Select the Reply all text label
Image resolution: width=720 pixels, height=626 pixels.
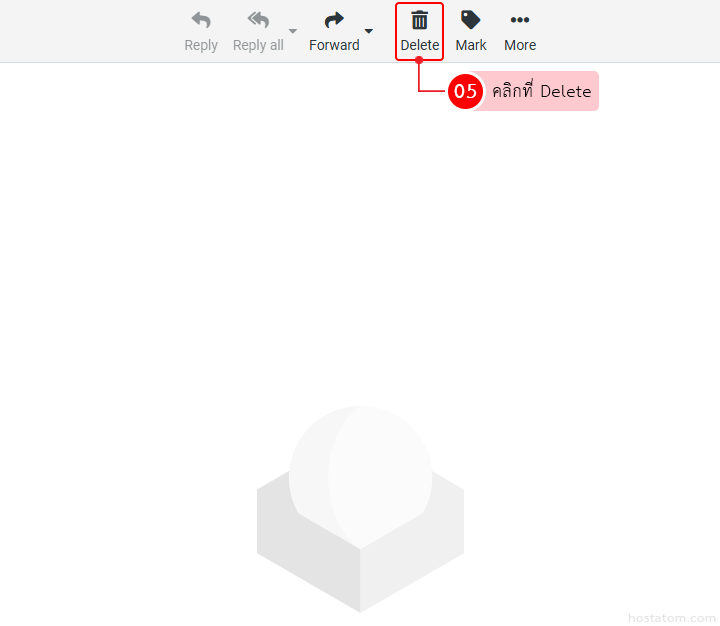point(258,45)
